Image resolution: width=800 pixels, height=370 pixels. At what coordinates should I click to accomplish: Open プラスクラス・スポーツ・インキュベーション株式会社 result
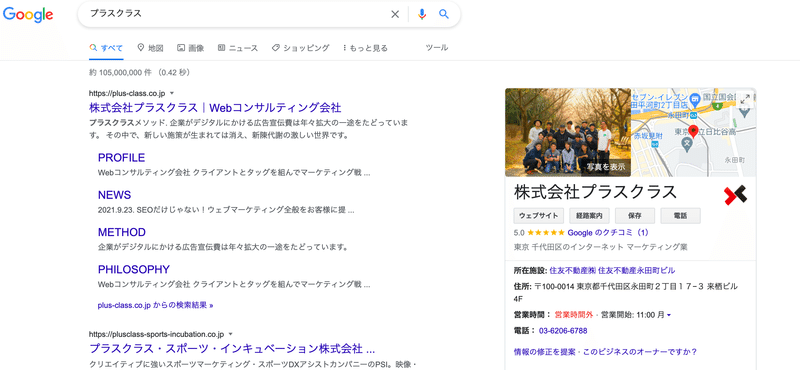[x=232, y=349]
